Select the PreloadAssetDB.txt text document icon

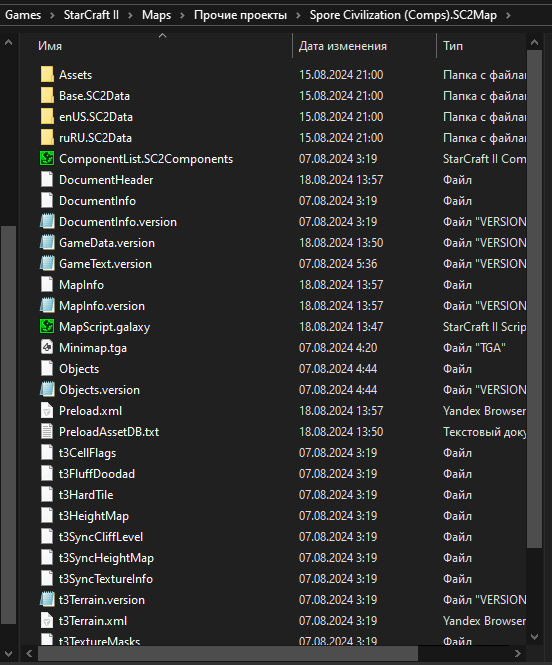click(47, 432)
